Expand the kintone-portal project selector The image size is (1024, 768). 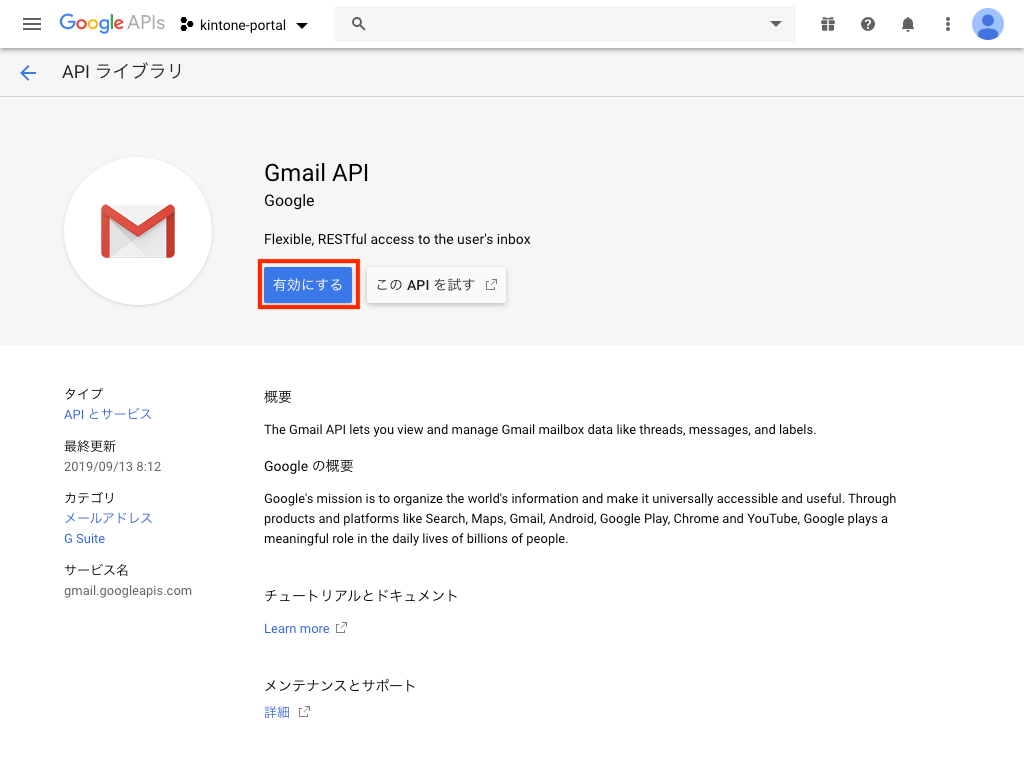(245, 24)
